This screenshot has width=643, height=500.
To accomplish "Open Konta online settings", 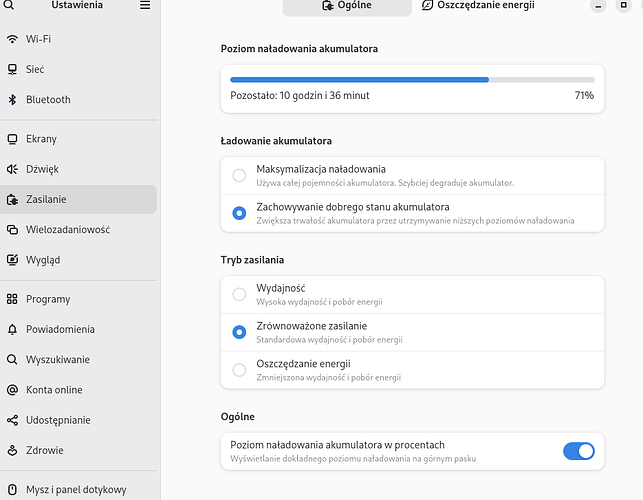I will pyautogui.click(x=78, y=390).
